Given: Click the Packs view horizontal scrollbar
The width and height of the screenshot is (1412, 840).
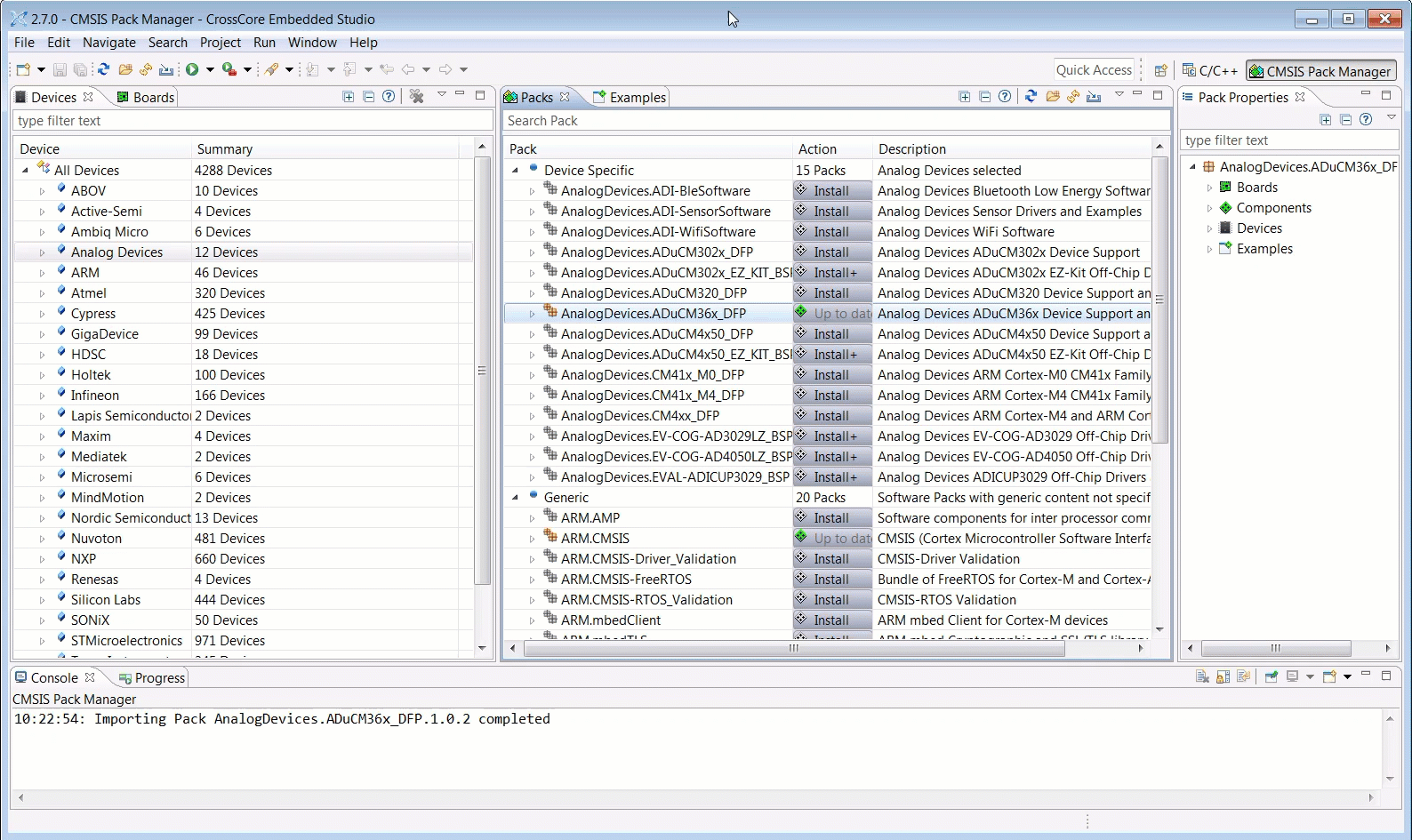Looking at the screenshot, I should (795, 649).
